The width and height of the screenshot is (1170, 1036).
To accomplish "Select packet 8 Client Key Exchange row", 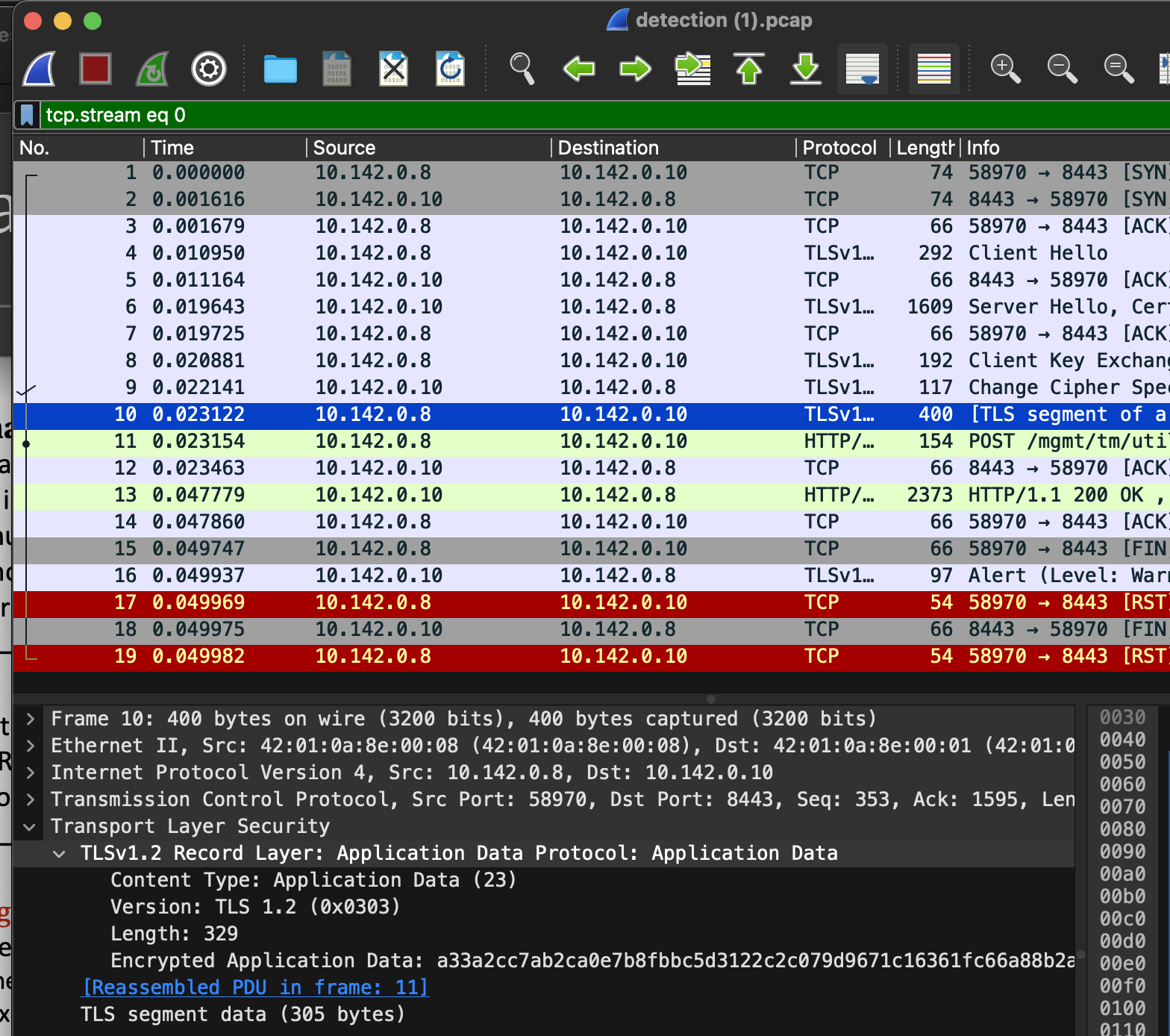I will pos(592,361).
